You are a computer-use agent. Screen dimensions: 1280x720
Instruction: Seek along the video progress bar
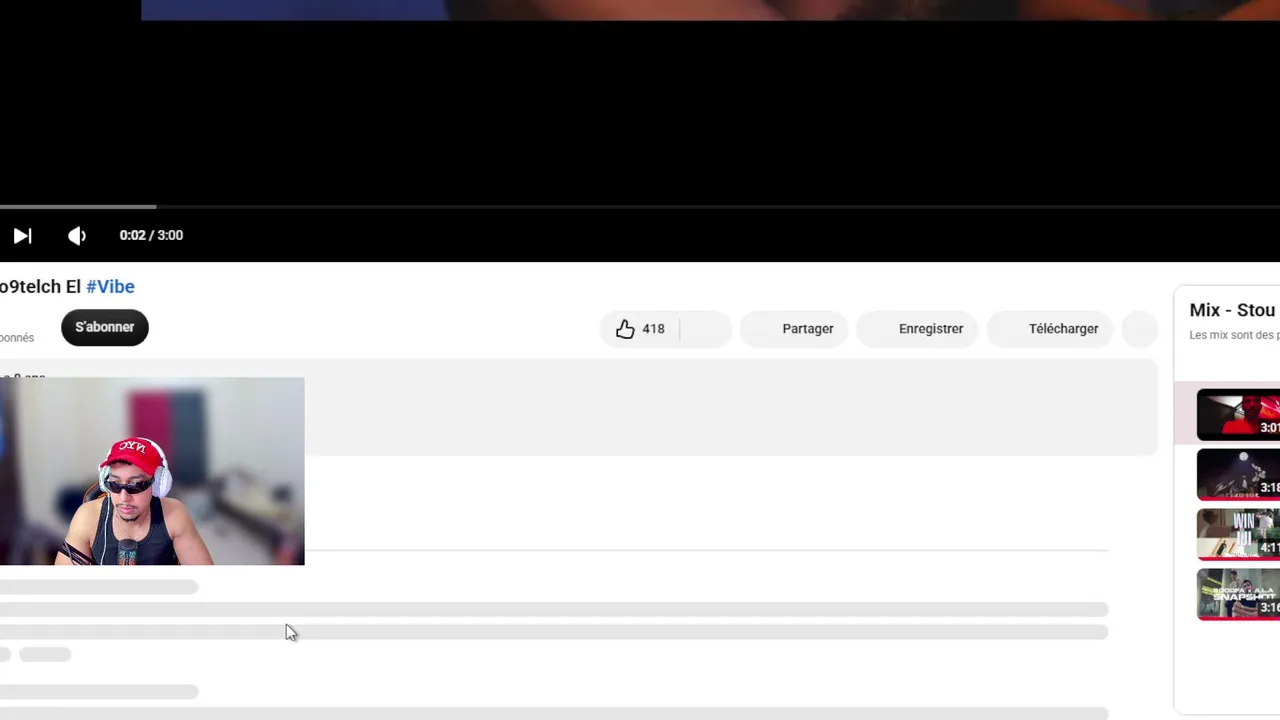pyautogui.click(x=640, y=207)
